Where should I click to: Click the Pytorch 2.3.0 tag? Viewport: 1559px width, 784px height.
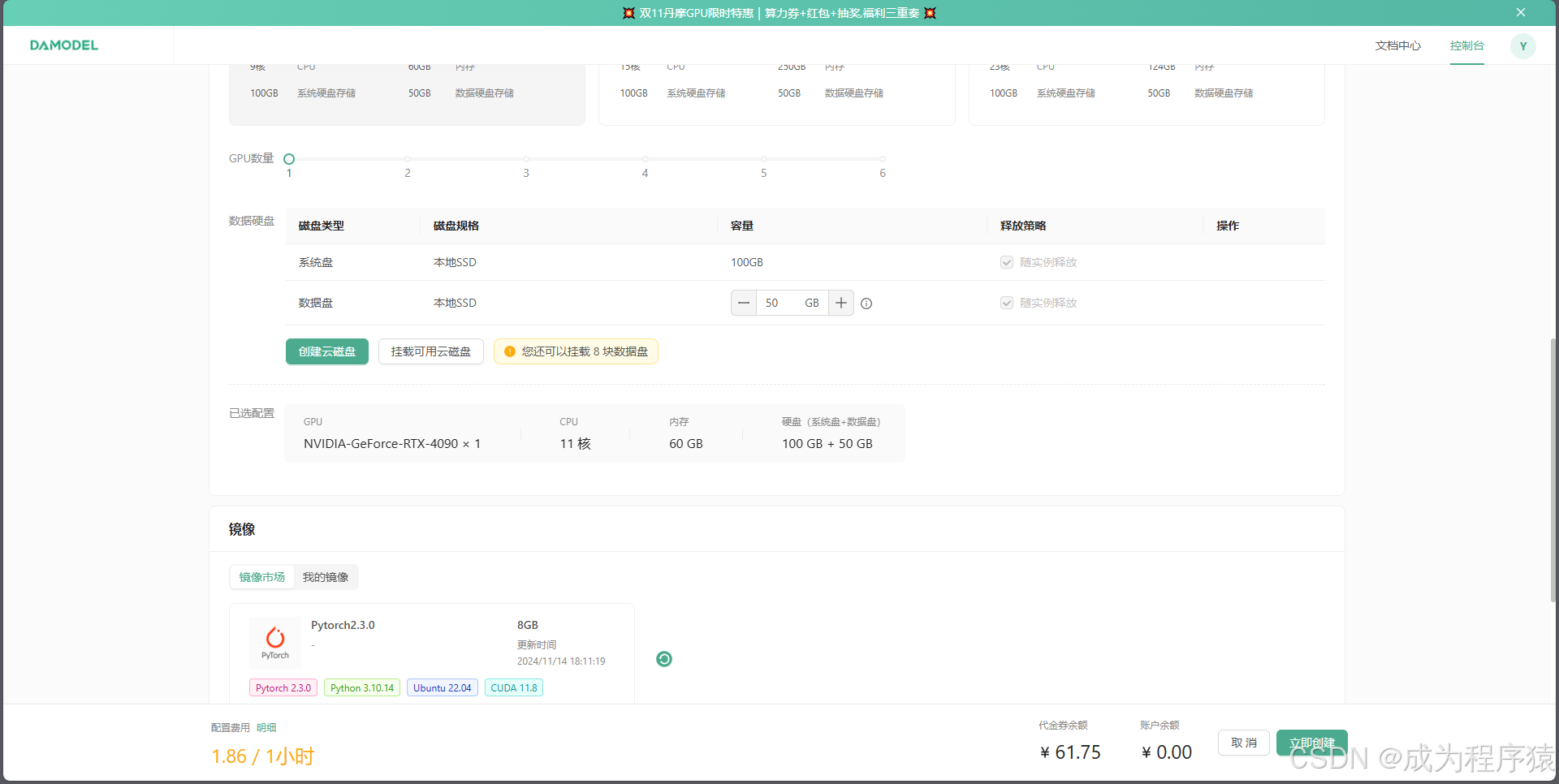coord(283,688)
